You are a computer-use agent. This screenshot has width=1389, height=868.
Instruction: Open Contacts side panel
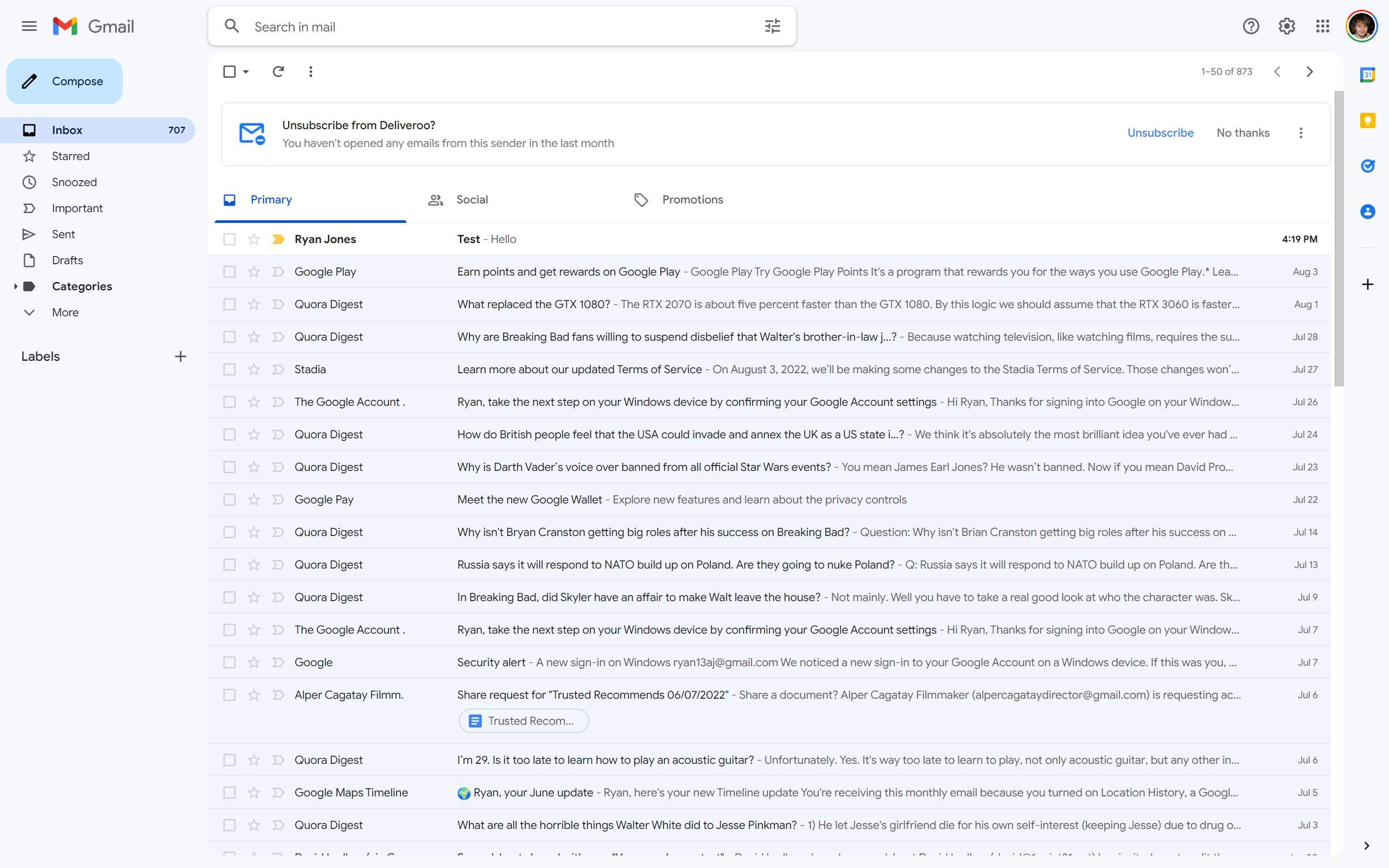coord(1368,212)
